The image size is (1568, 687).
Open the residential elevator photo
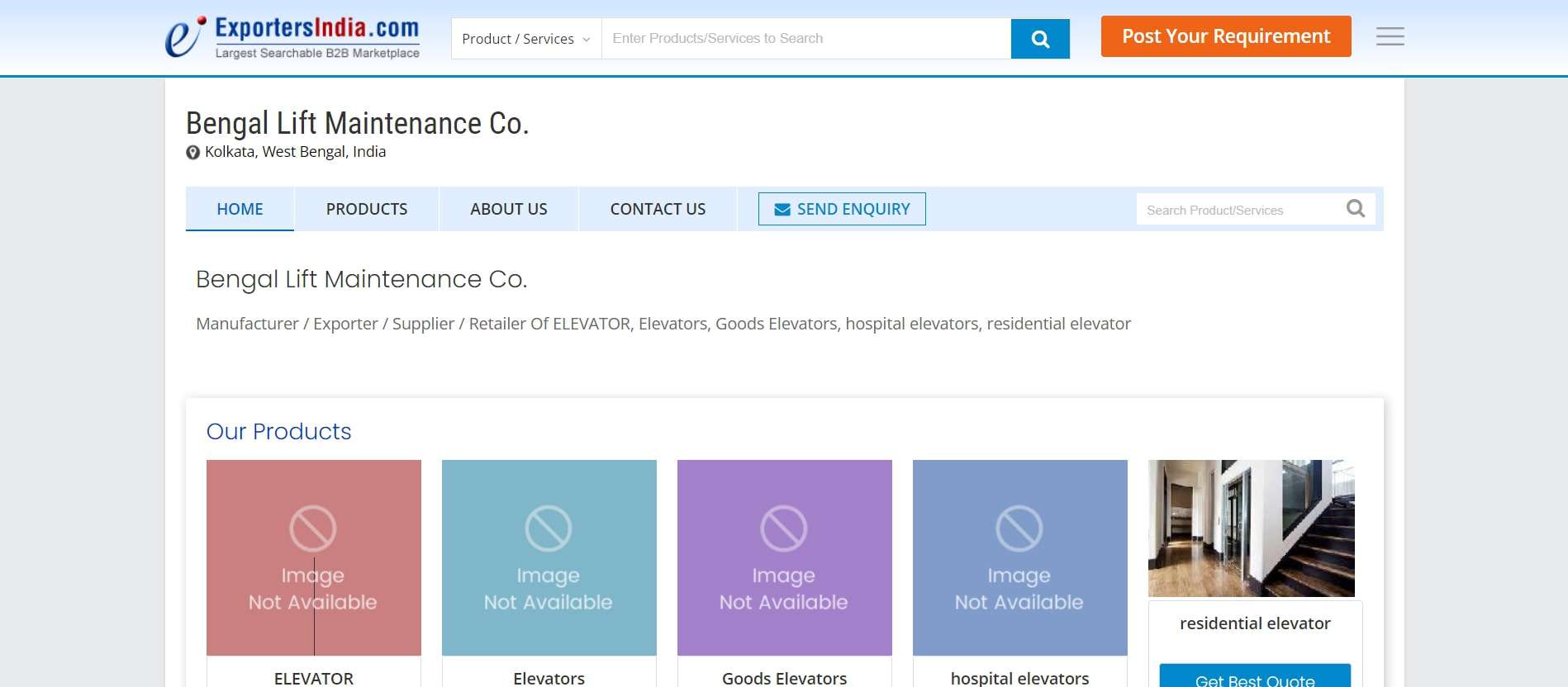(x=1251, y=528)
